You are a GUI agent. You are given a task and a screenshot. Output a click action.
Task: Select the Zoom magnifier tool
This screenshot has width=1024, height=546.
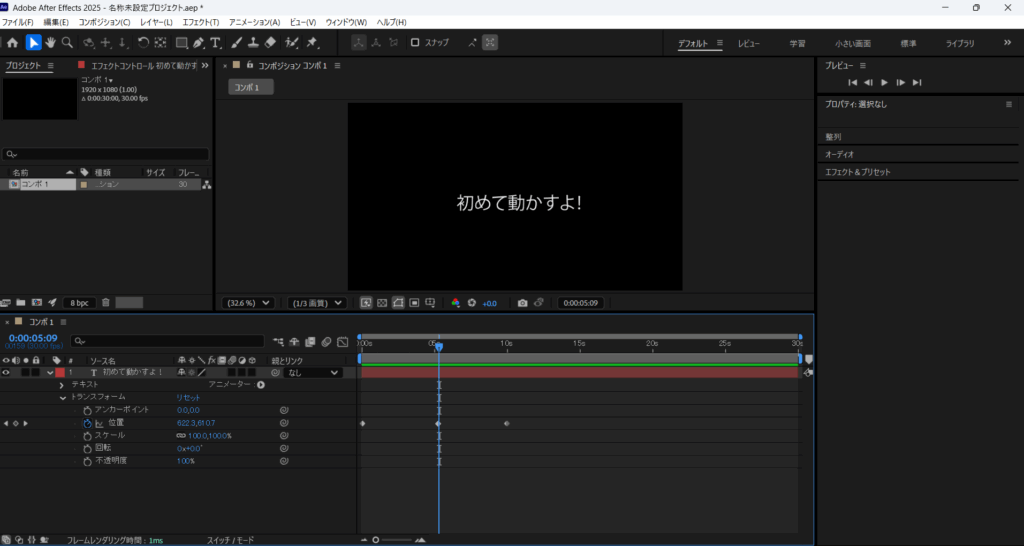[x=67, y=43]
